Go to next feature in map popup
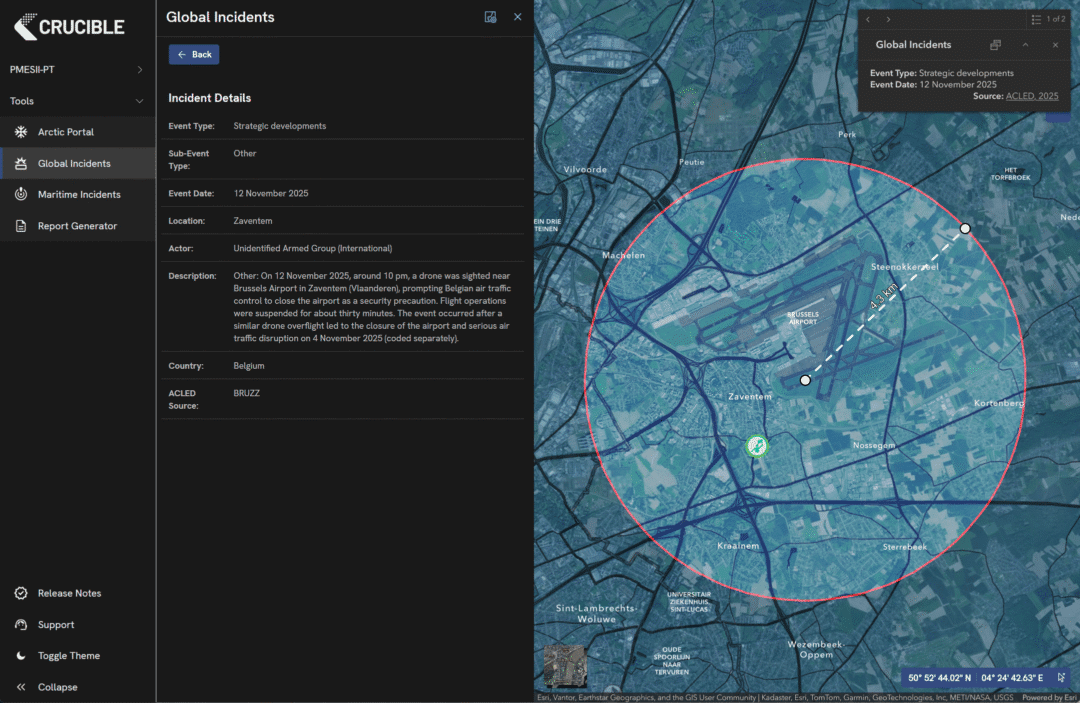 pyautogui.click(x=888, y=19)
